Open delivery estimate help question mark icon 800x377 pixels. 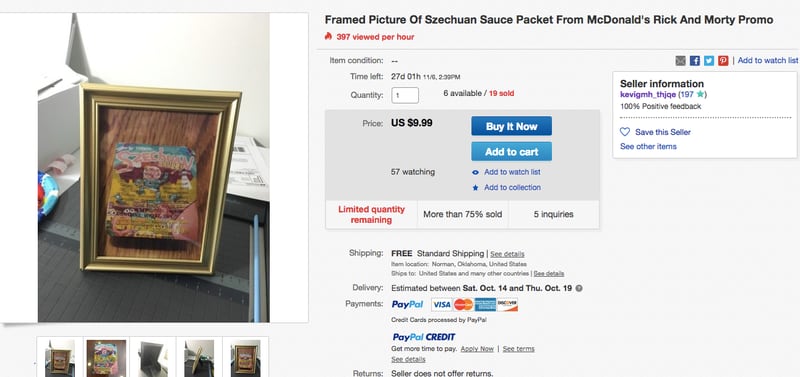pos(579,288)
